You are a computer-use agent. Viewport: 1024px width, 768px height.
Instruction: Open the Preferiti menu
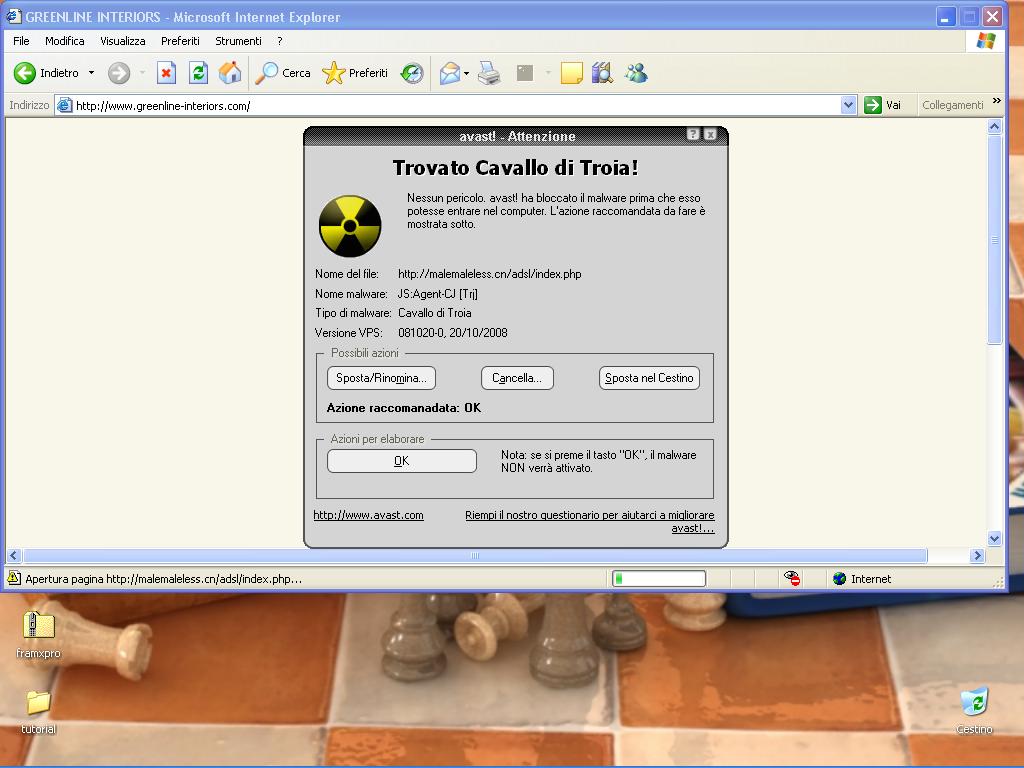(180, 40)
